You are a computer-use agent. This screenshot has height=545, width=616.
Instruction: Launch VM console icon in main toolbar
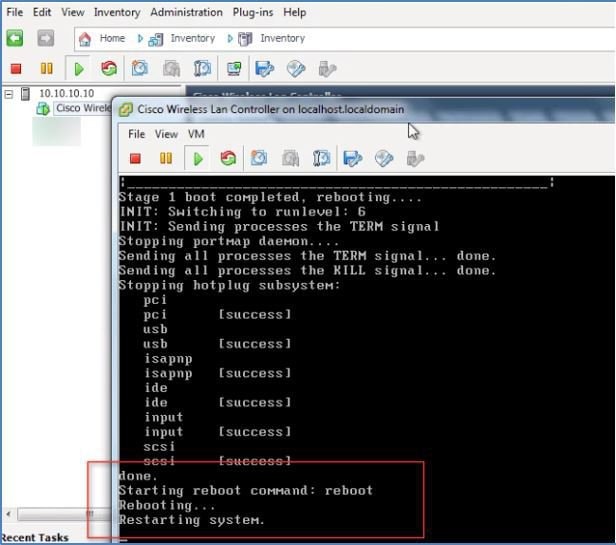[x=234, y=69]
